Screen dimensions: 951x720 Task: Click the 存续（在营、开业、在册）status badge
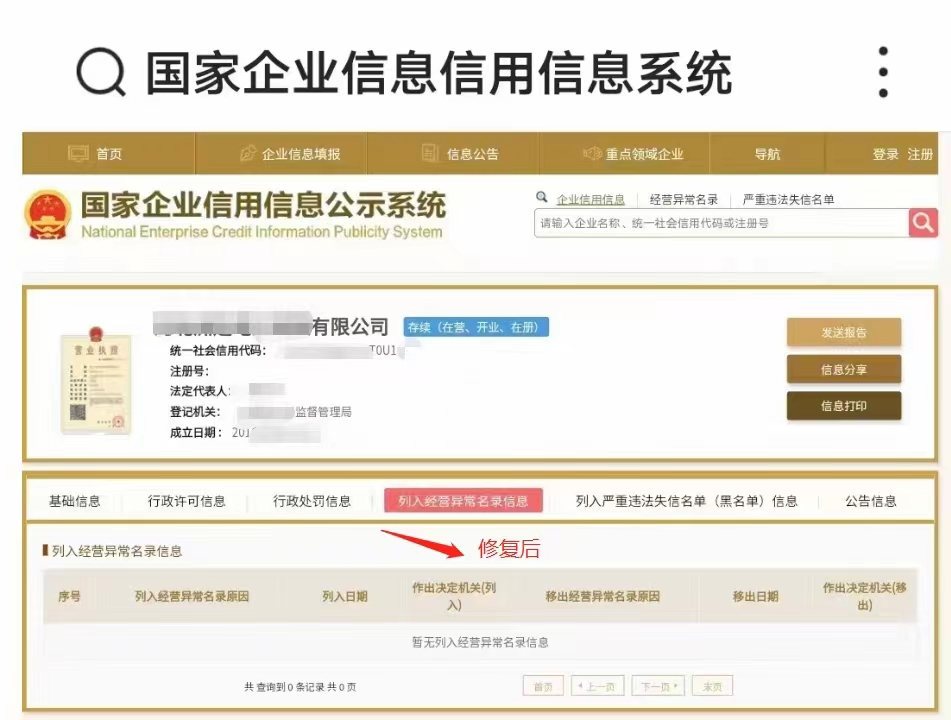coord(476,328)
